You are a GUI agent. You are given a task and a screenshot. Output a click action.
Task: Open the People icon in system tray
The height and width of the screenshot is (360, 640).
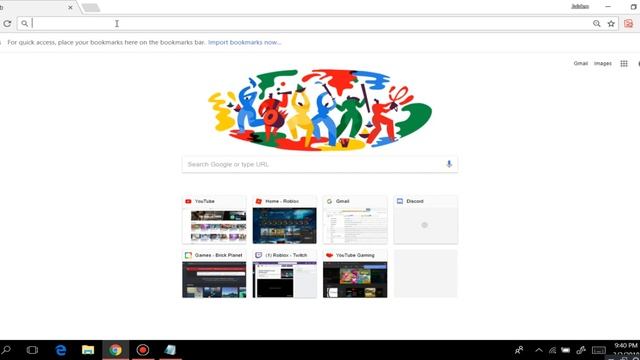(519, 350)
